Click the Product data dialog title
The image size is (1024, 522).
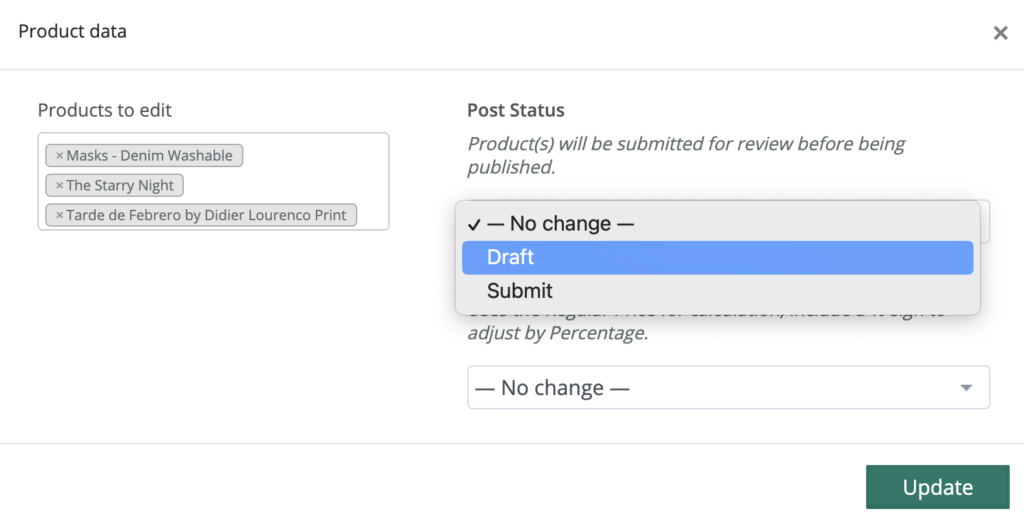[x=72, y=32]
